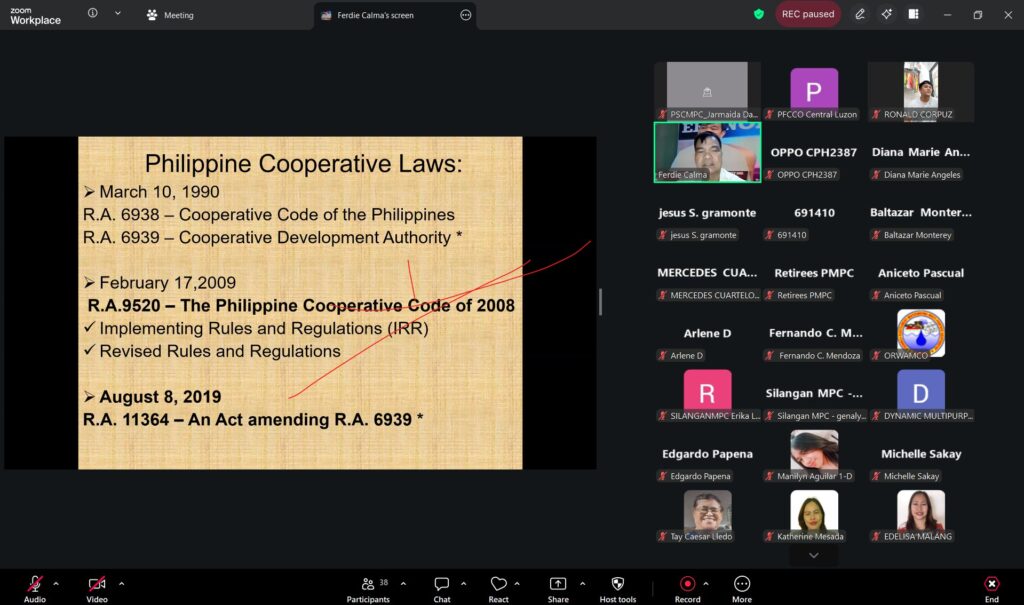This screenshot has width=1024, height=605.
Task: Open the annotation pen tool in title bar
Action: click(x=860, y=14)
